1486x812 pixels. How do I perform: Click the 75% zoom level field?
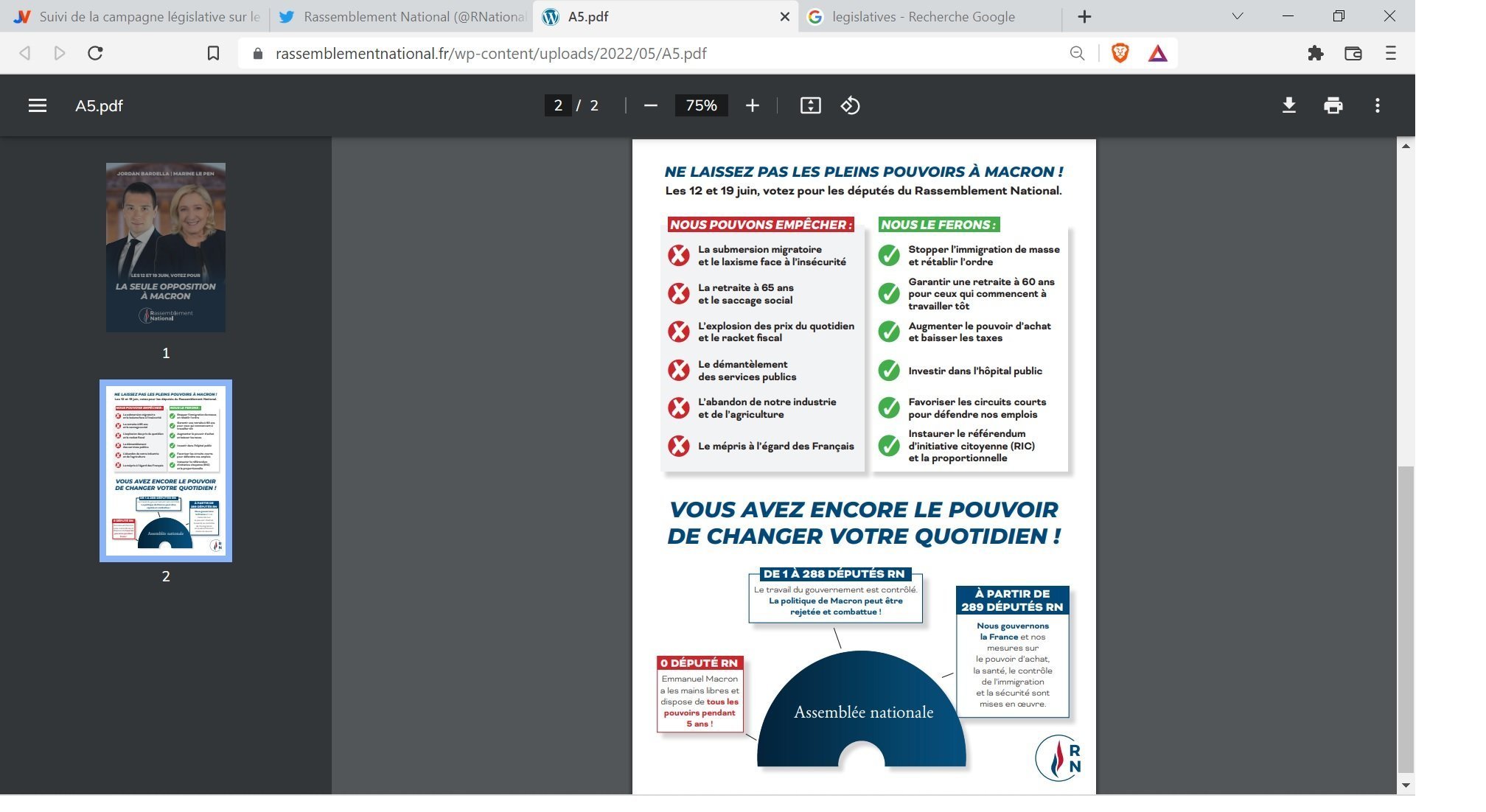point(701,105)
